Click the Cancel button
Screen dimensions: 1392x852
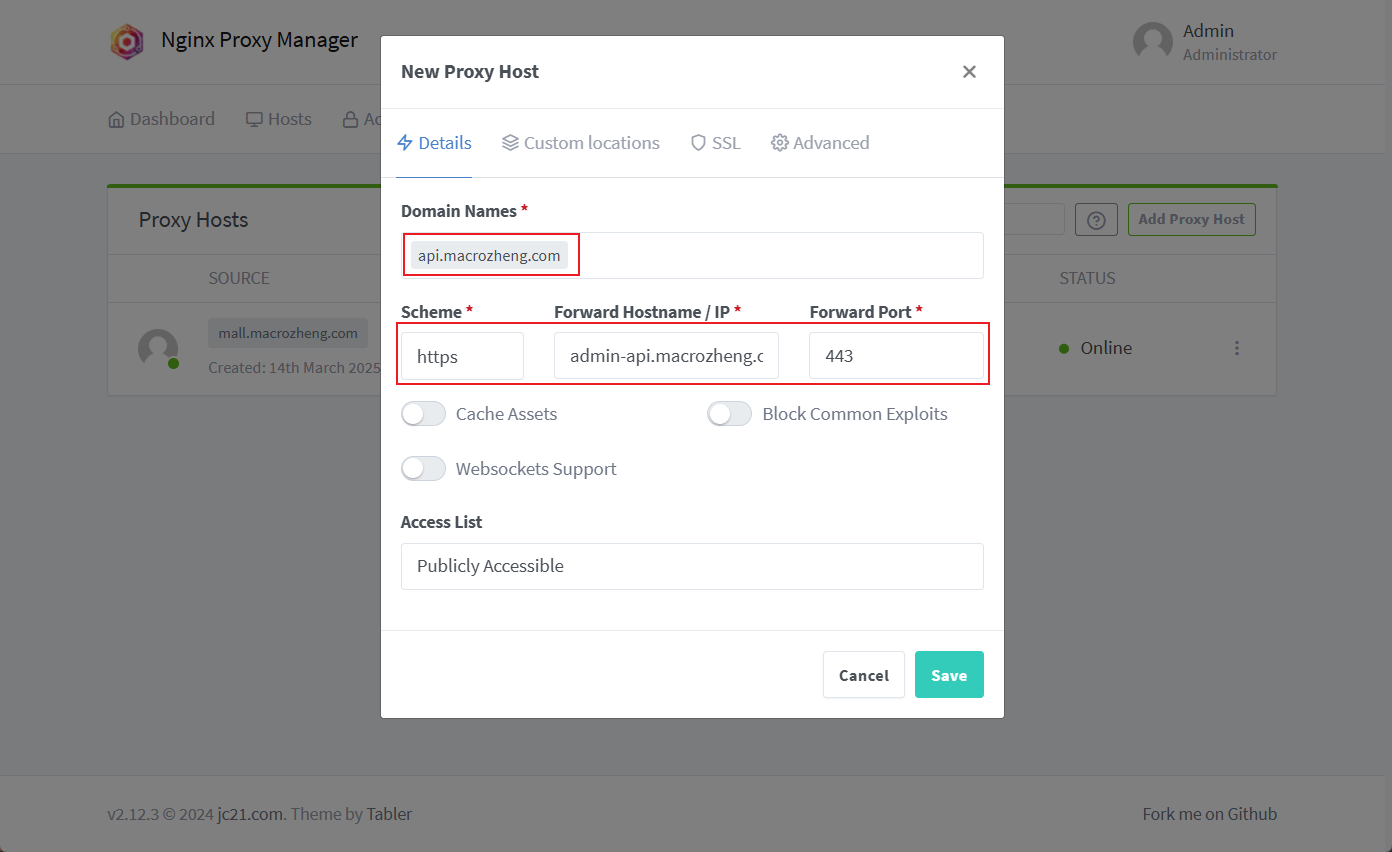point(864,675)
